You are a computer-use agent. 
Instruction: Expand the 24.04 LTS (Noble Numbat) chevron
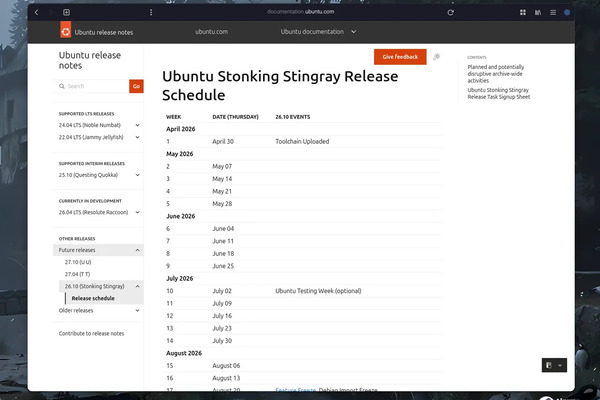pos(137,125)
